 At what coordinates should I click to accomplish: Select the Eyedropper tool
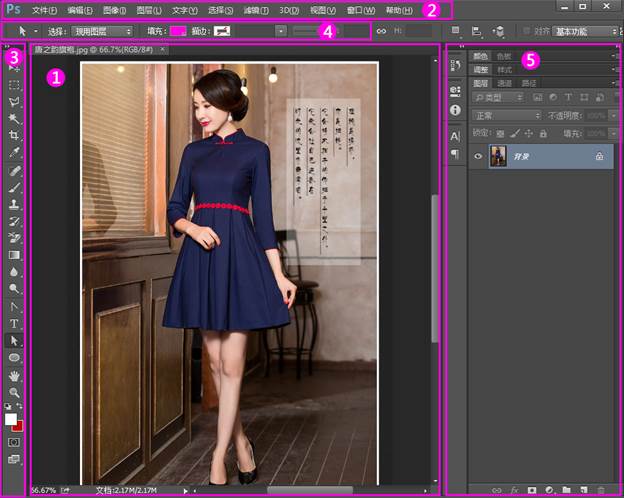[x=14, y=152]
